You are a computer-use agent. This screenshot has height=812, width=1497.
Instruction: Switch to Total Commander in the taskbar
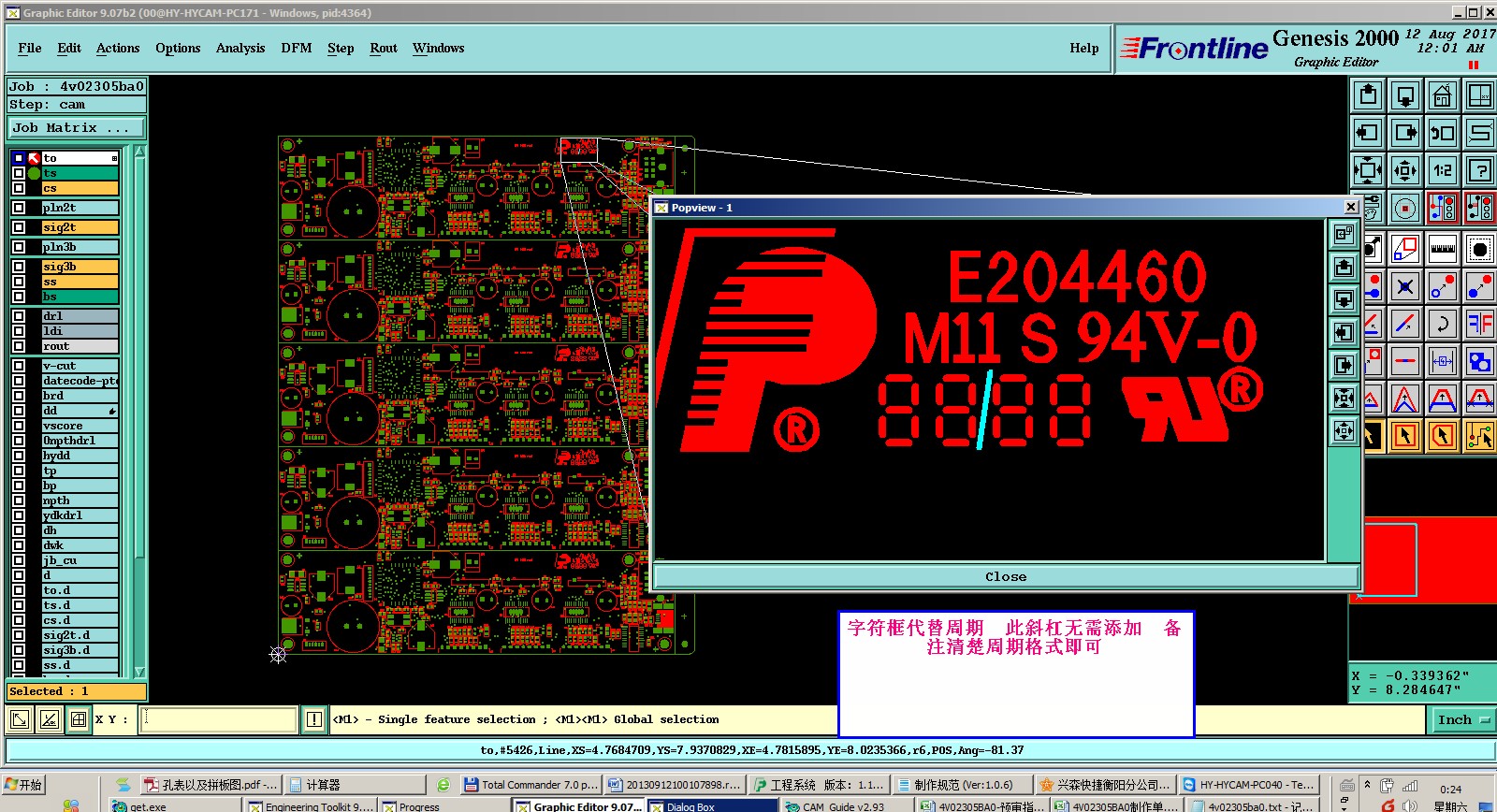532,785
